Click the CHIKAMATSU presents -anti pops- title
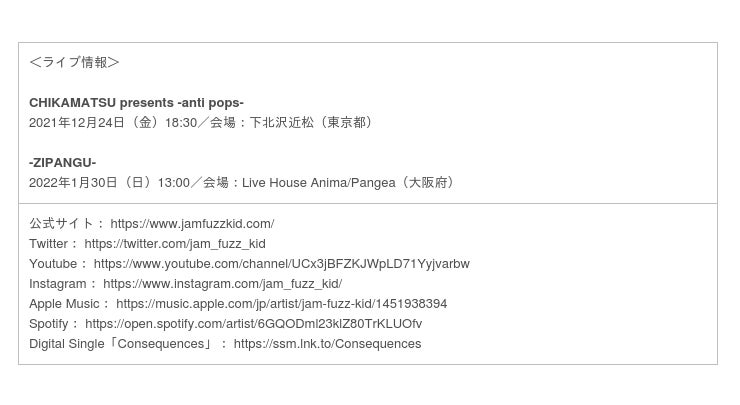Viewport: 740px width, 405px height. pos(136,102)
